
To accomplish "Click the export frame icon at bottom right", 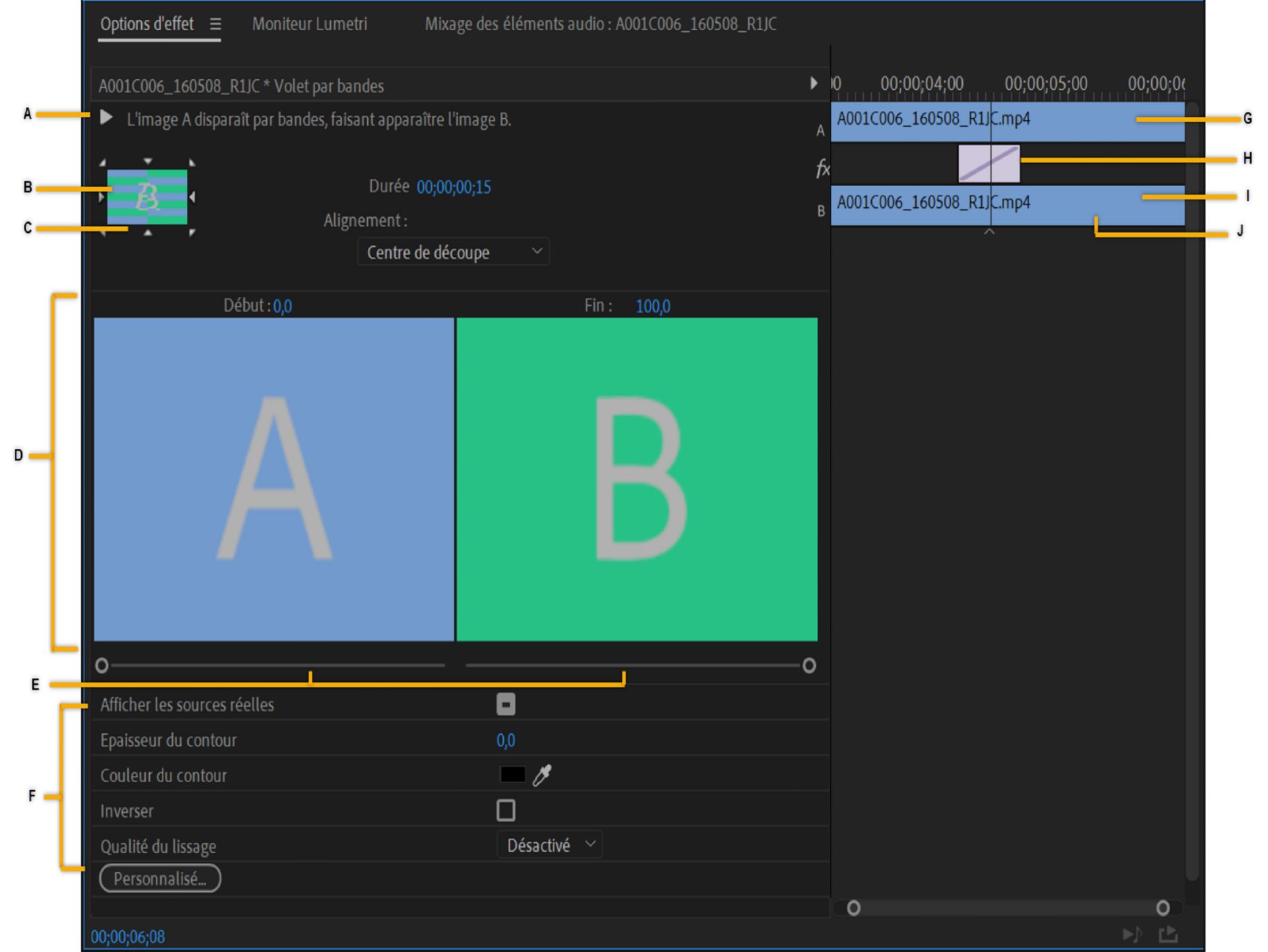I will tap(1168, 934).
